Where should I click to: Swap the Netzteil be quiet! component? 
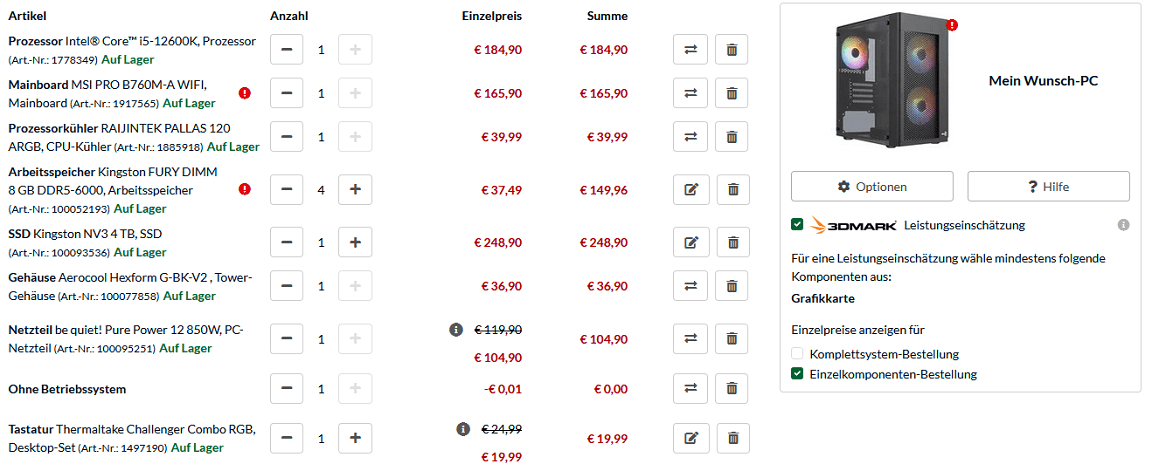(690, 340)
